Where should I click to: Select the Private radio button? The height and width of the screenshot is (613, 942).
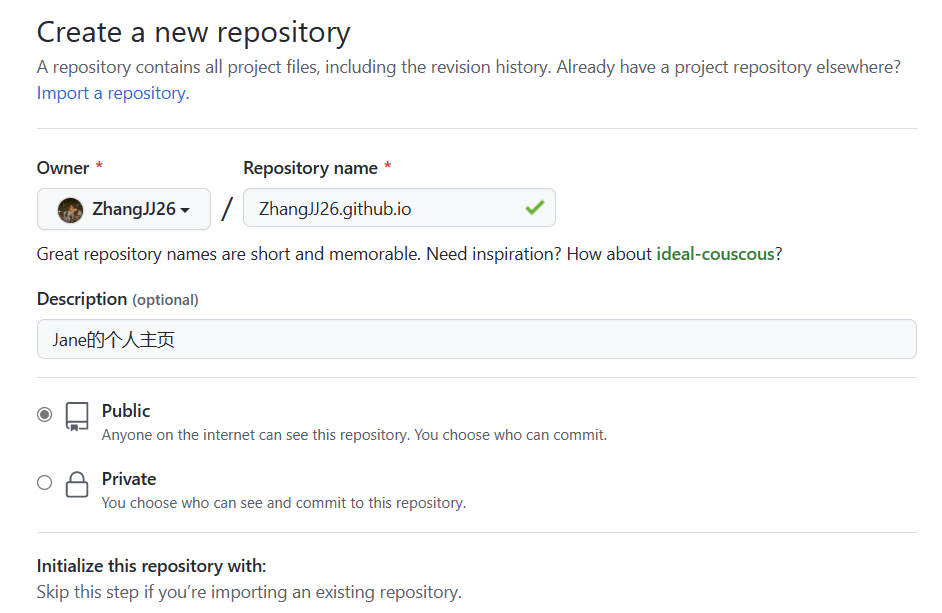(x=44, y=483)
